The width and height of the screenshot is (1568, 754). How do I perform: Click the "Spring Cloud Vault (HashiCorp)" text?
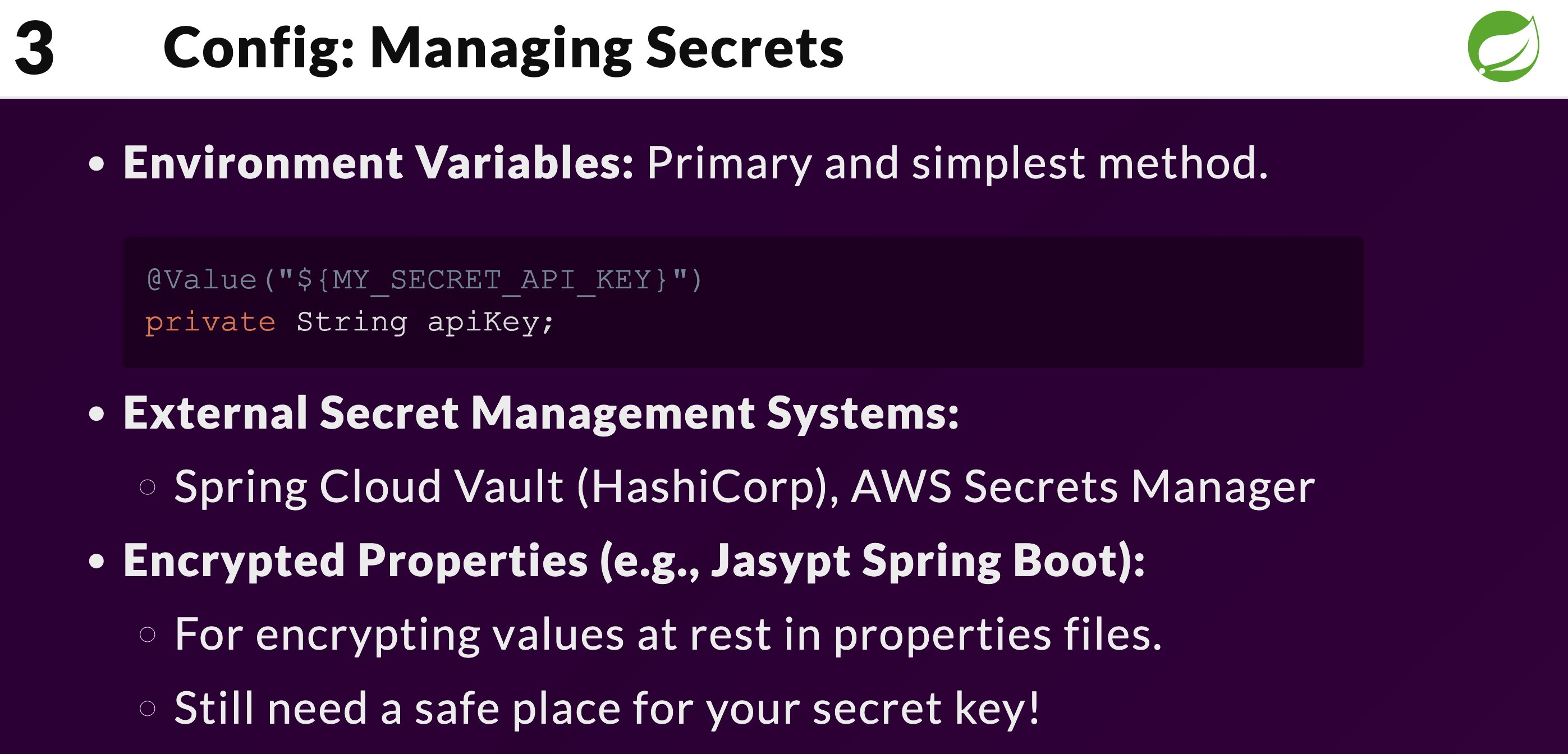pos(504,487)
